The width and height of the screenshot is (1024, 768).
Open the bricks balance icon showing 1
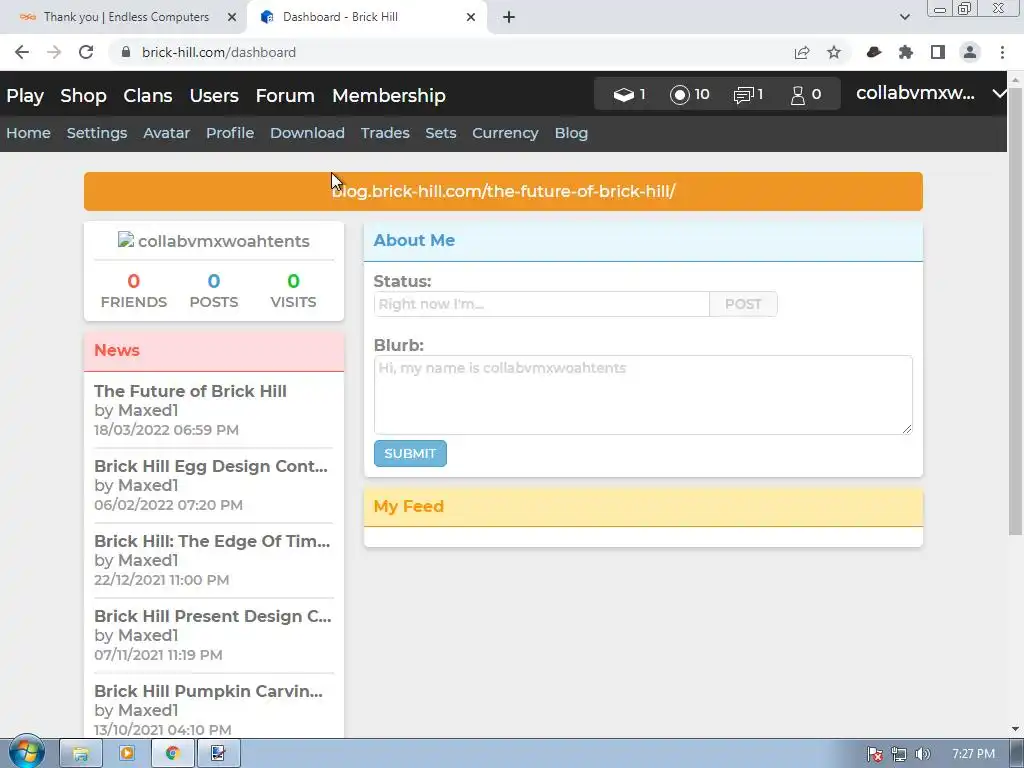click(x=630, y=95)
